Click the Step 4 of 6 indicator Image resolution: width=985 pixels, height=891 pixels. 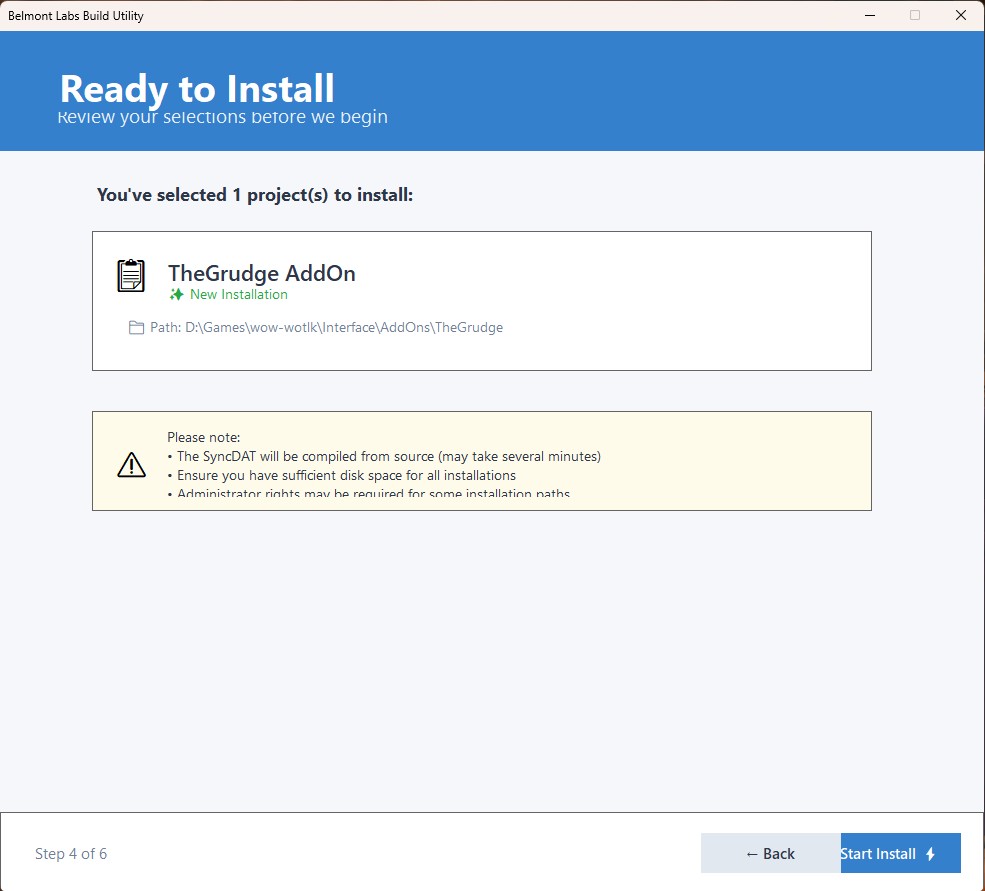[71, 854]
